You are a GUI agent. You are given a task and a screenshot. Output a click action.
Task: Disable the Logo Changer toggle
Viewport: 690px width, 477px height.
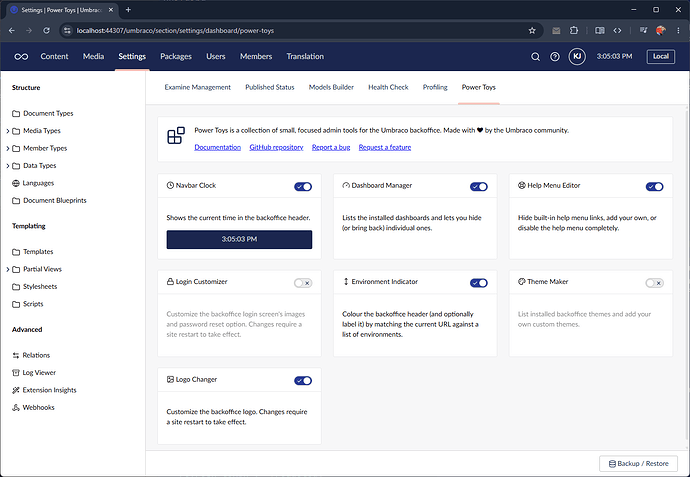tap(303, 381)
